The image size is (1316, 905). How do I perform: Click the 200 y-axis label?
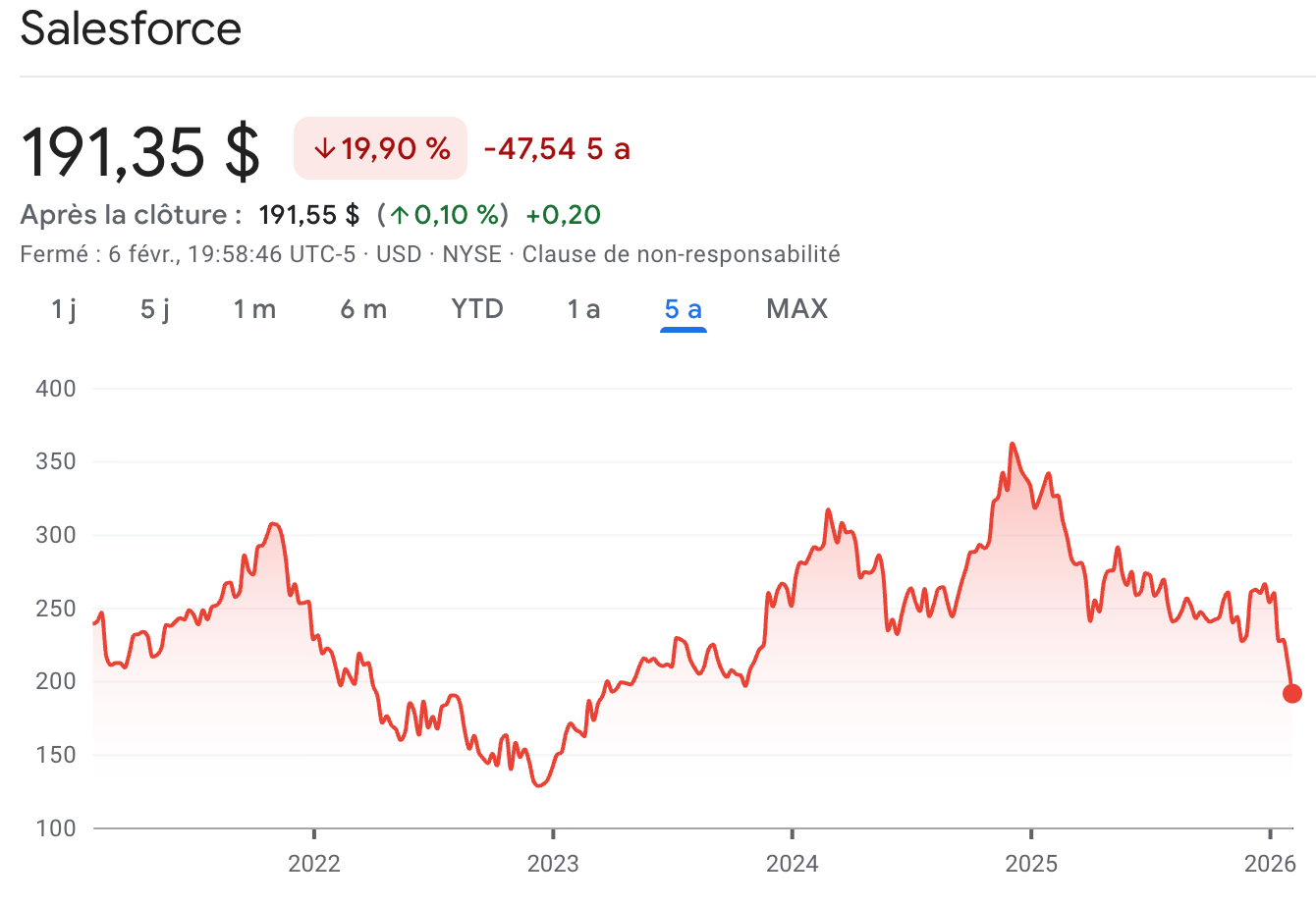[x=56, y=681]
